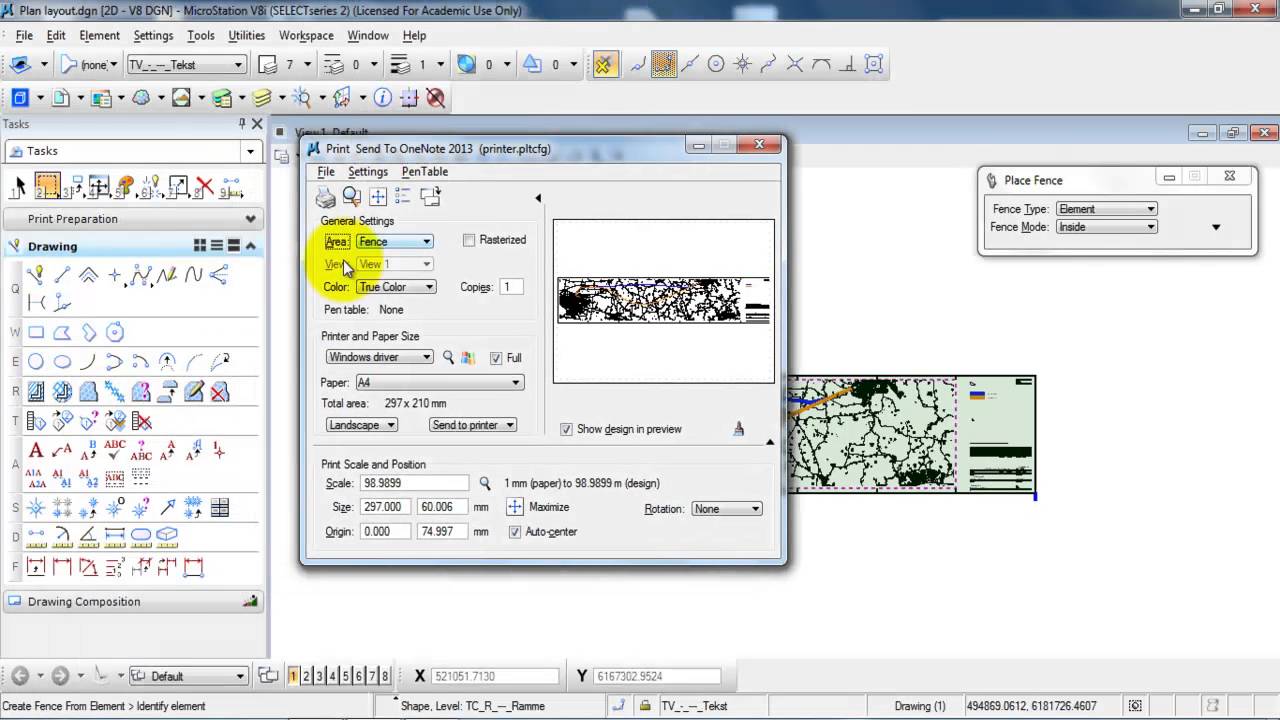Open the Print Attributes list icon

click(403, 197)
